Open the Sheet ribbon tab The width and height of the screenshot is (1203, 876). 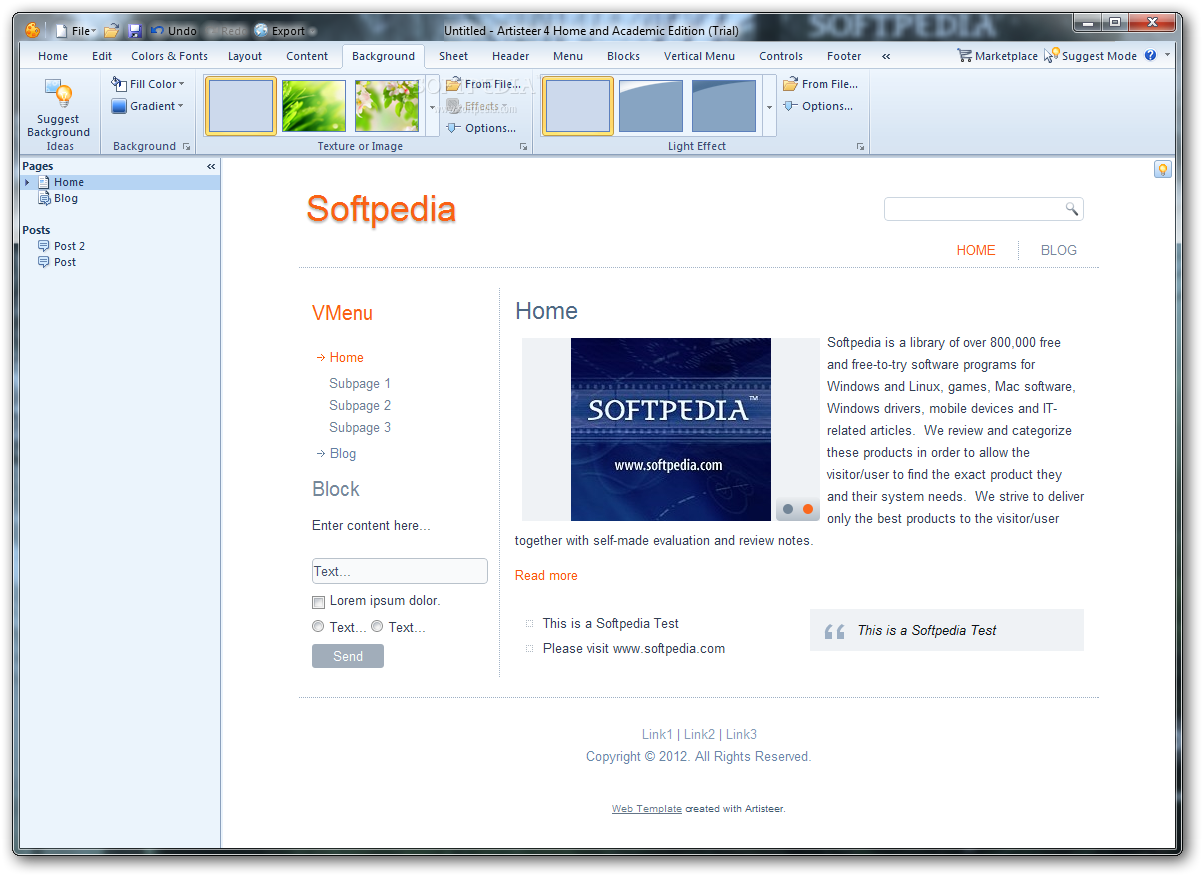coord(453,56)
